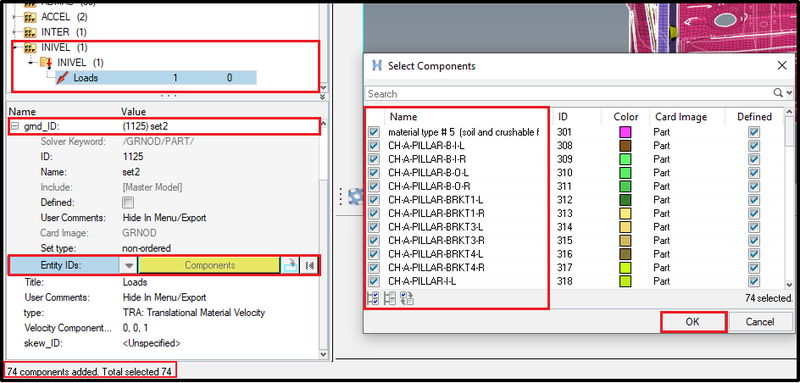Click the search magnifier icon
800x383 pixels.
(778, 93)
